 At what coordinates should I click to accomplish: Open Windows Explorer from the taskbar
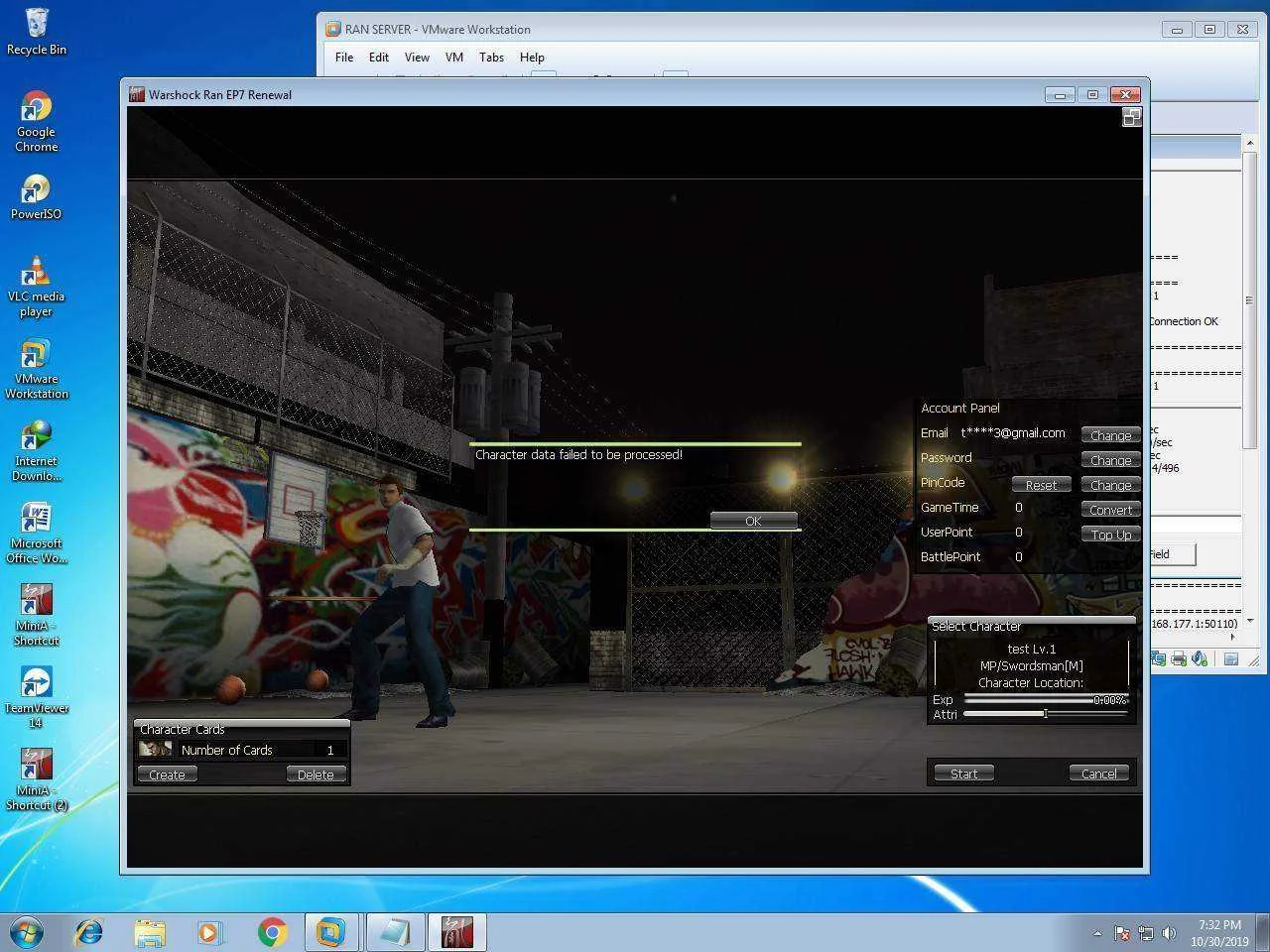point(150,932)
